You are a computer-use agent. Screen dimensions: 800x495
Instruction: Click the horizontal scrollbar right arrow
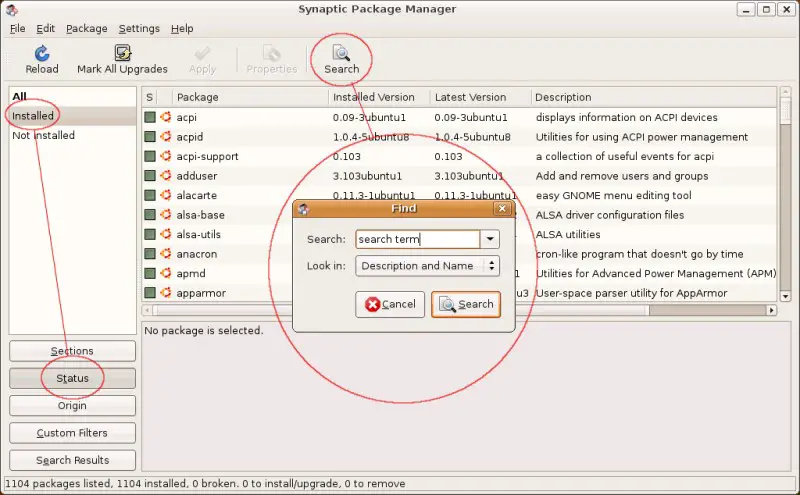pyautogui.click(x=771, y=310)
